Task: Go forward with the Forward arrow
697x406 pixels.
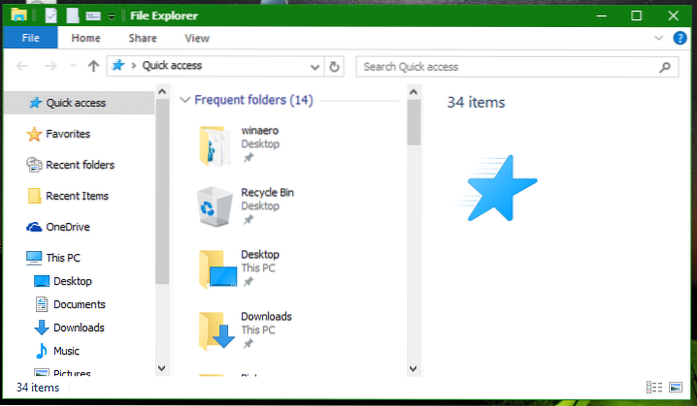Action: tap(51, 66)
